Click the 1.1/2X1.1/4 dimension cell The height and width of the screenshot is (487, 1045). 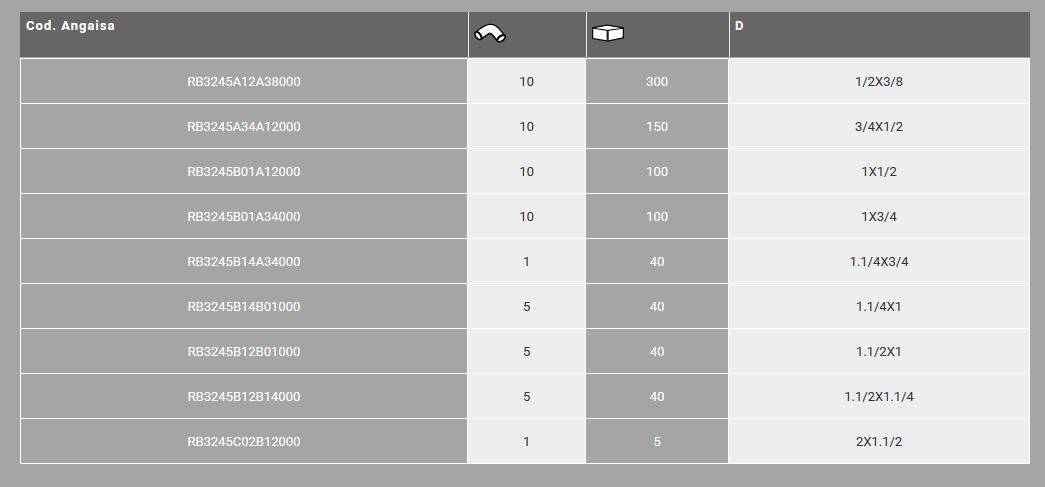[879, 397]
